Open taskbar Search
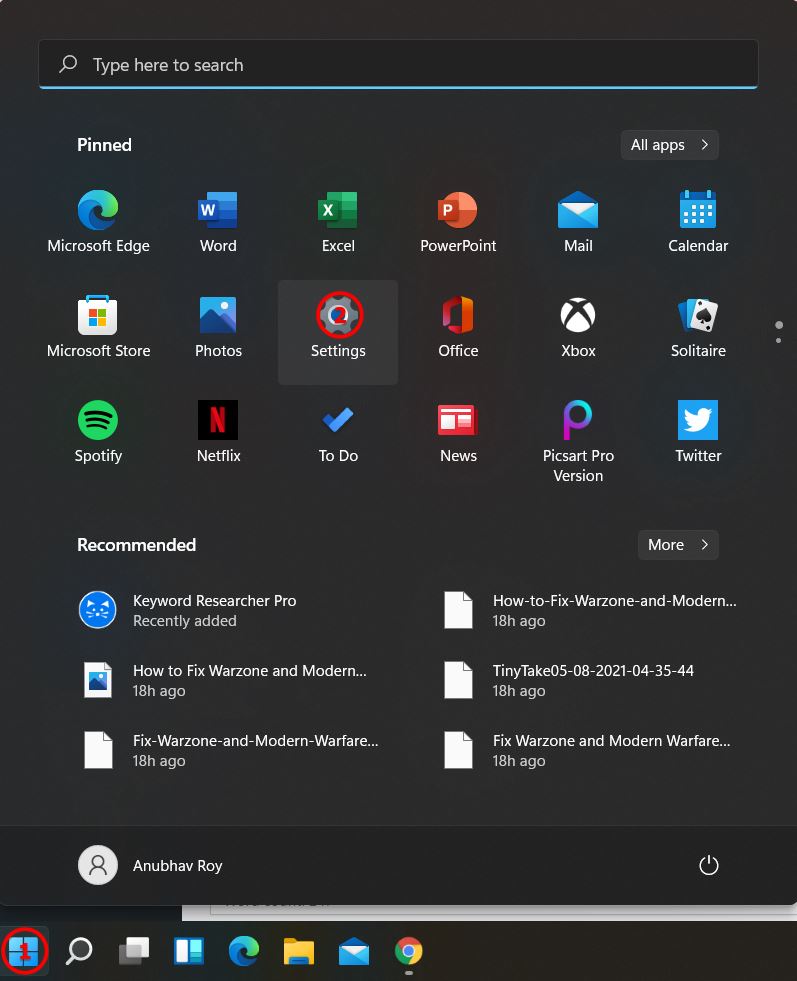 coord(79,951)
